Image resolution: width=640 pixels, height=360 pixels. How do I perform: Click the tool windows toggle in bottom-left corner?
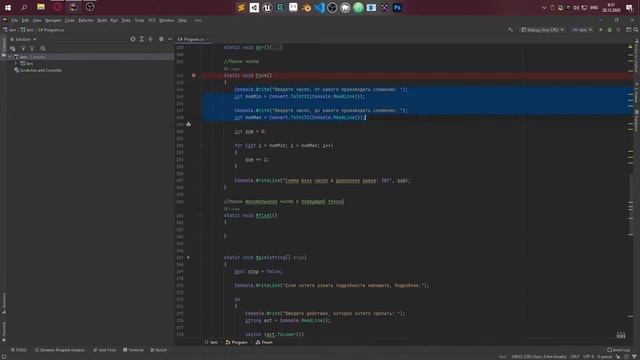point(4,357)
